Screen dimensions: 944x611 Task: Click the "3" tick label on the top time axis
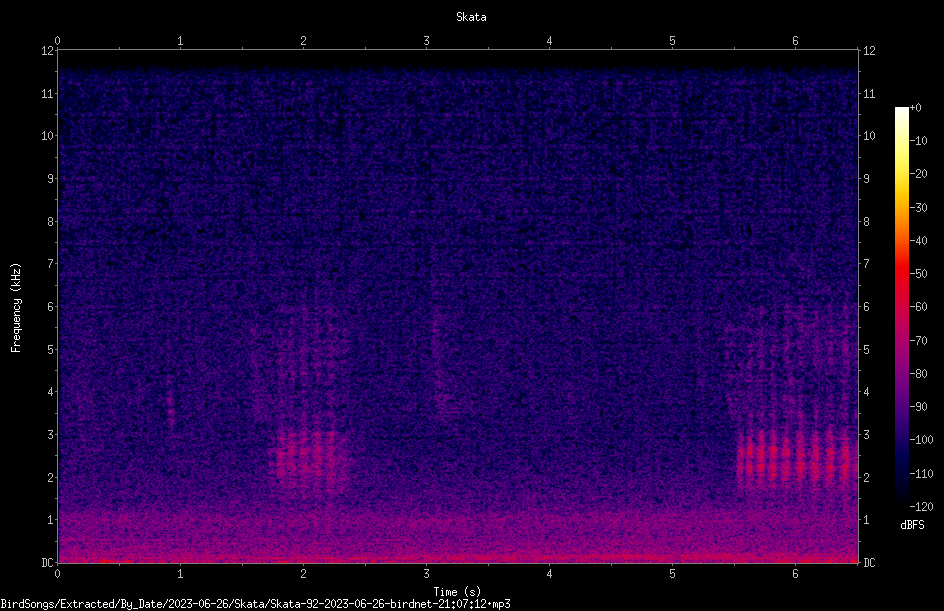point(426,41)
